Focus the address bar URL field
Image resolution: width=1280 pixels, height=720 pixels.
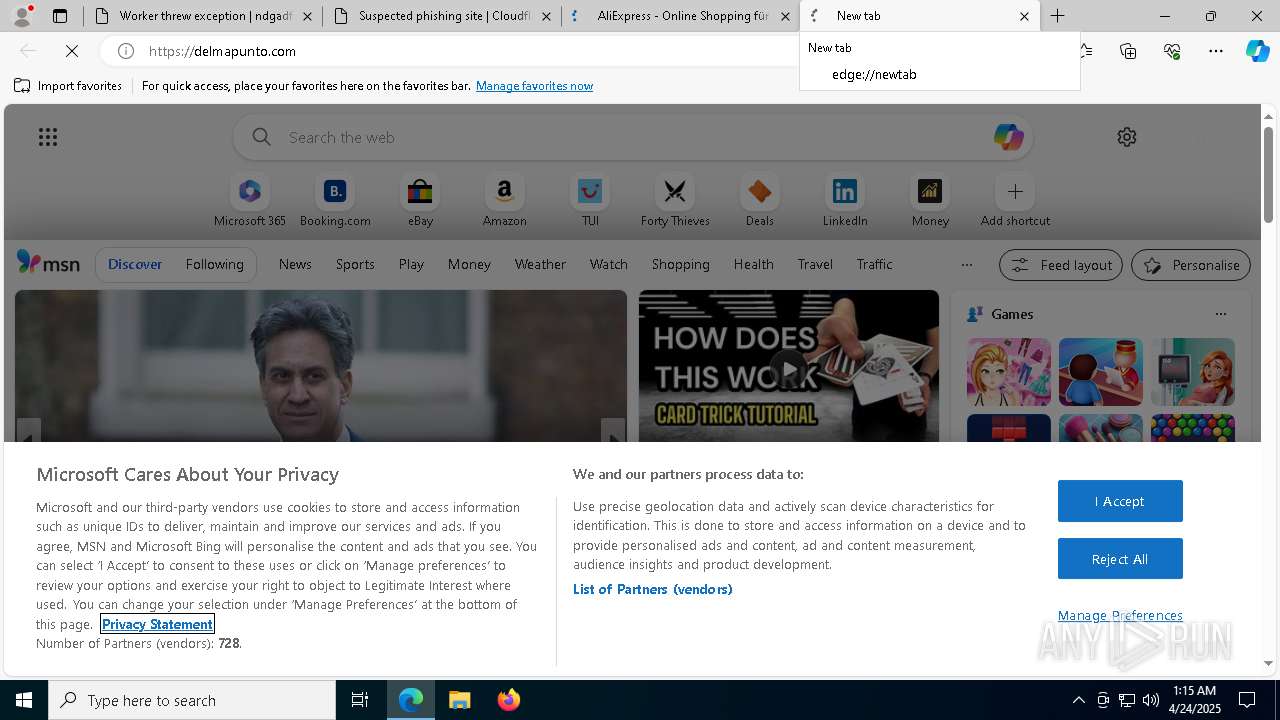(x=470, y=51)
